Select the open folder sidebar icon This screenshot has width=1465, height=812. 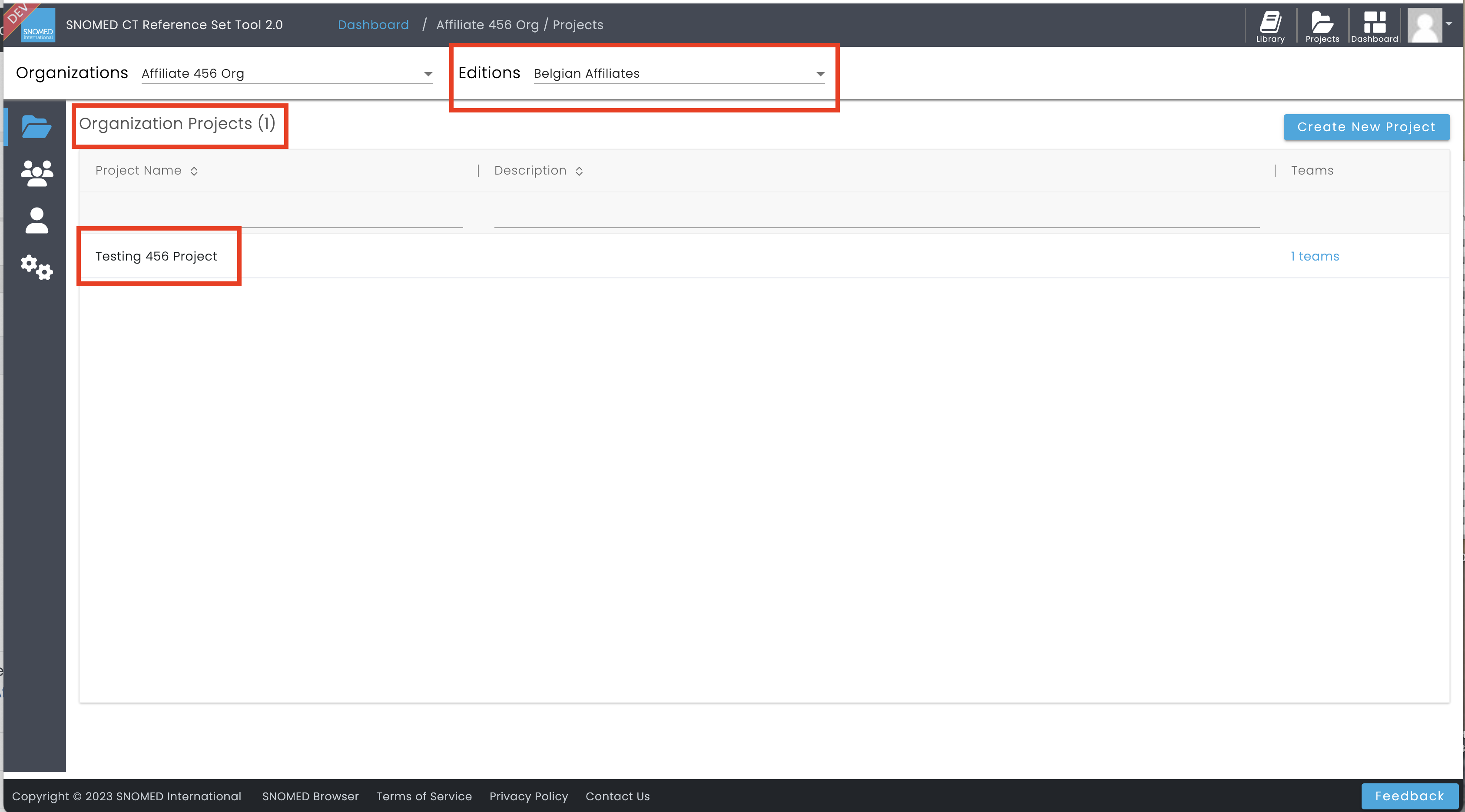click(x=36, y=126)
